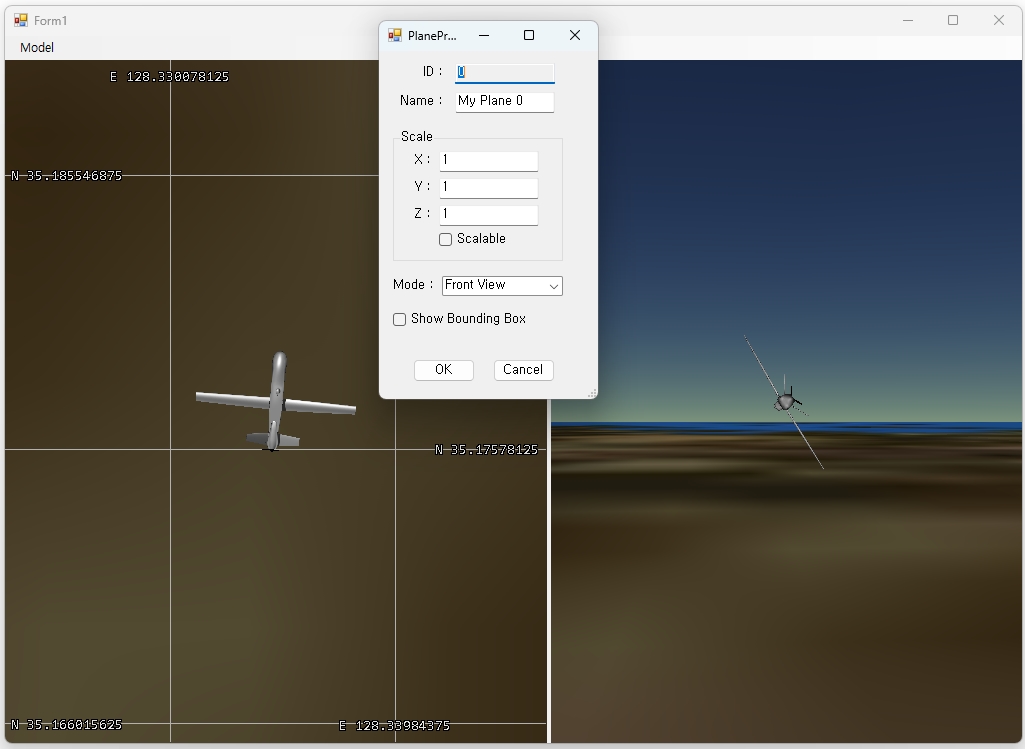Image resolution: width=1025 pixels, height=749 pixels.
Task: Close the Form1 window
Action: click(x=999, y=20)
